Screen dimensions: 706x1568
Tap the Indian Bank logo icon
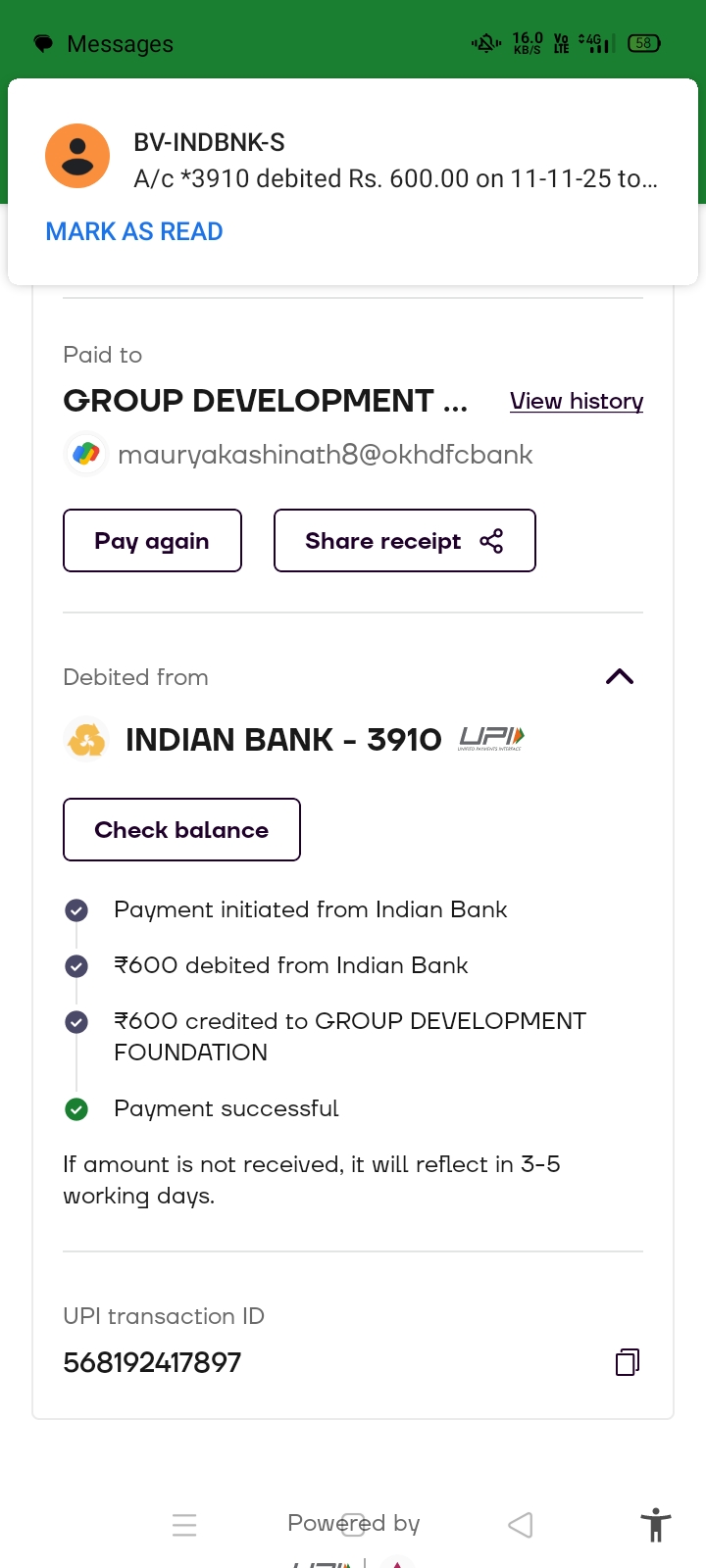coord(86,739)
